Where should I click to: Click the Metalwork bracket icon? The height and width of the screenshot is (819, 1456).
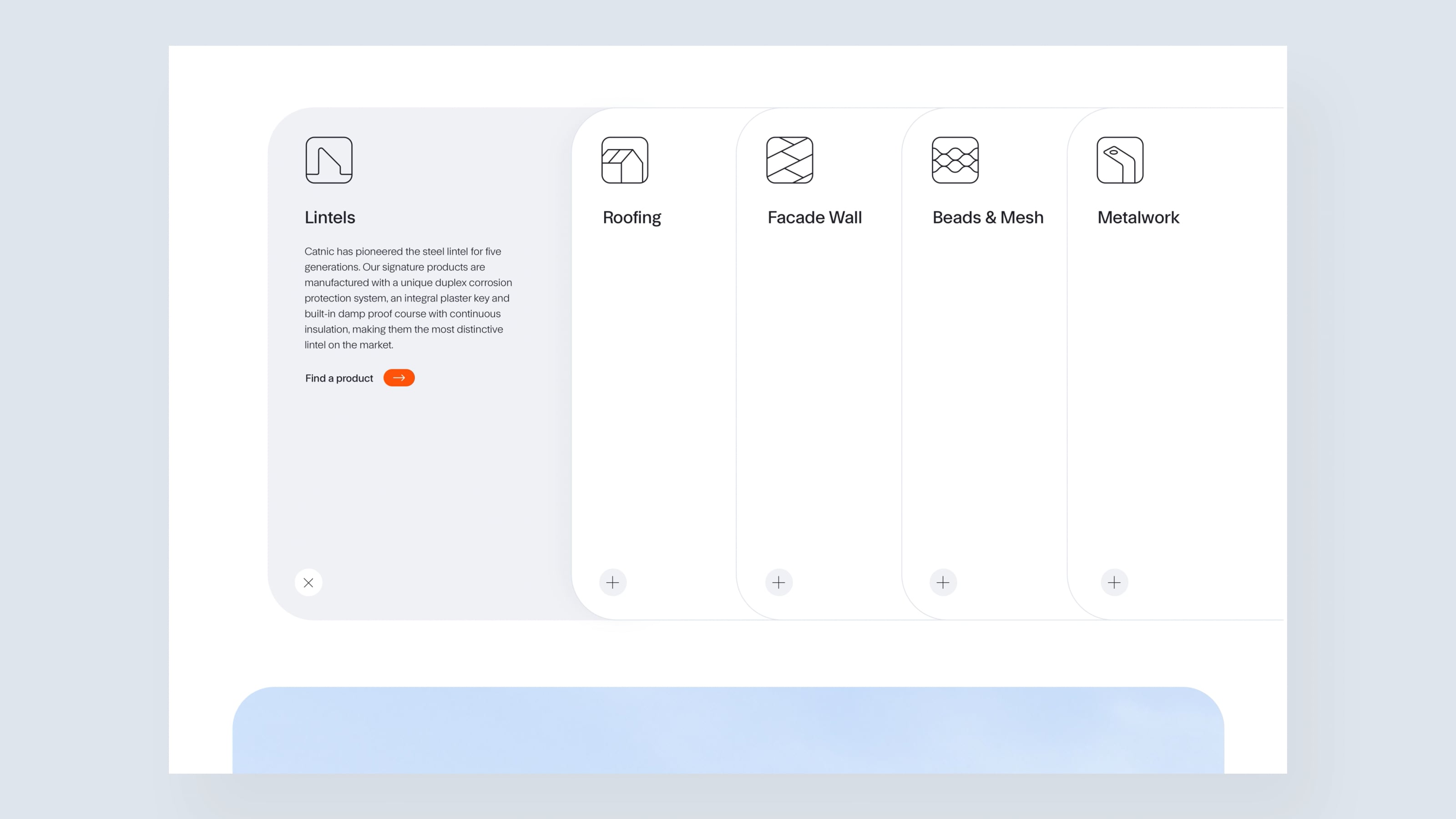pyautogui.click(x=1120, y=160)
